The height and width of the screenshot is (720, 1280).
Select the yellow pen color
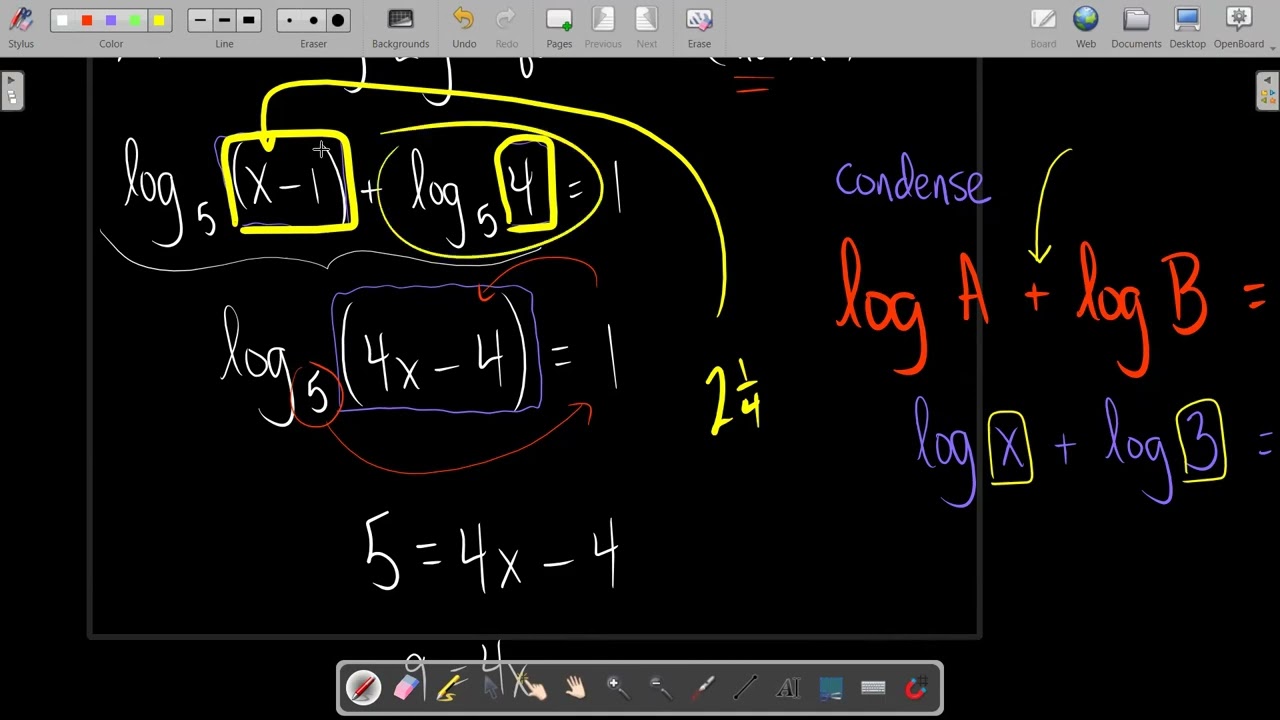tap(159, 20)
